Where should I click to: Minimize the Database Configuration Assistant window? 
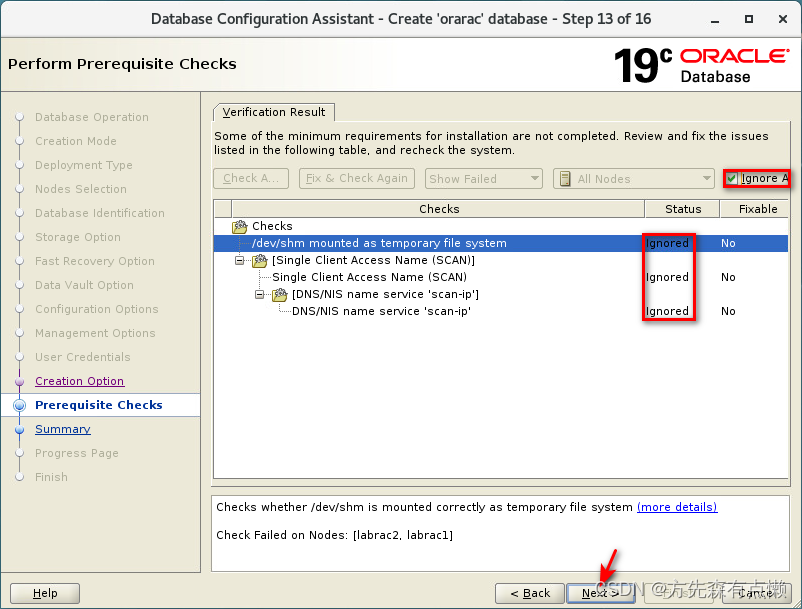coord(715,19)
